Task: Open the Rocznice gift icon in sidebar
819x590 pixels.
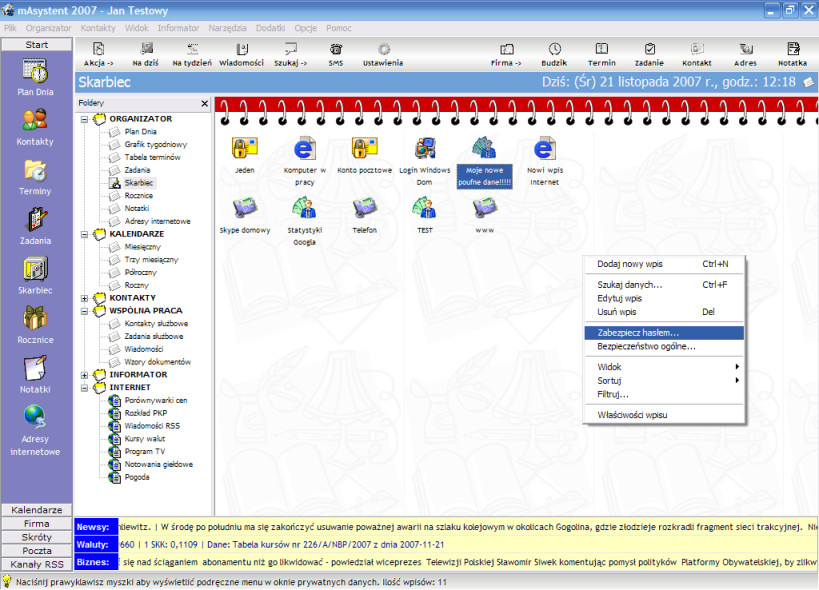Action: pyautogui.click(x=35, y=318)
